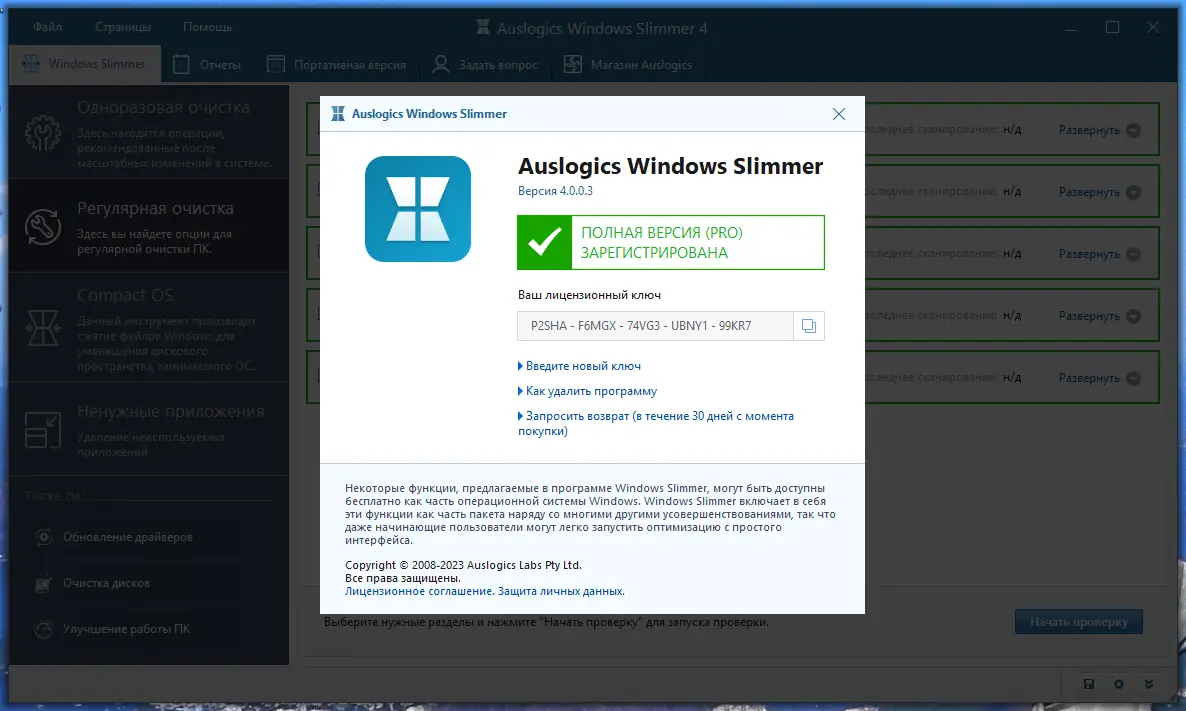Click the Windows Slimmer tab icon
The image size is (1186, 711).
pos(31,64)
